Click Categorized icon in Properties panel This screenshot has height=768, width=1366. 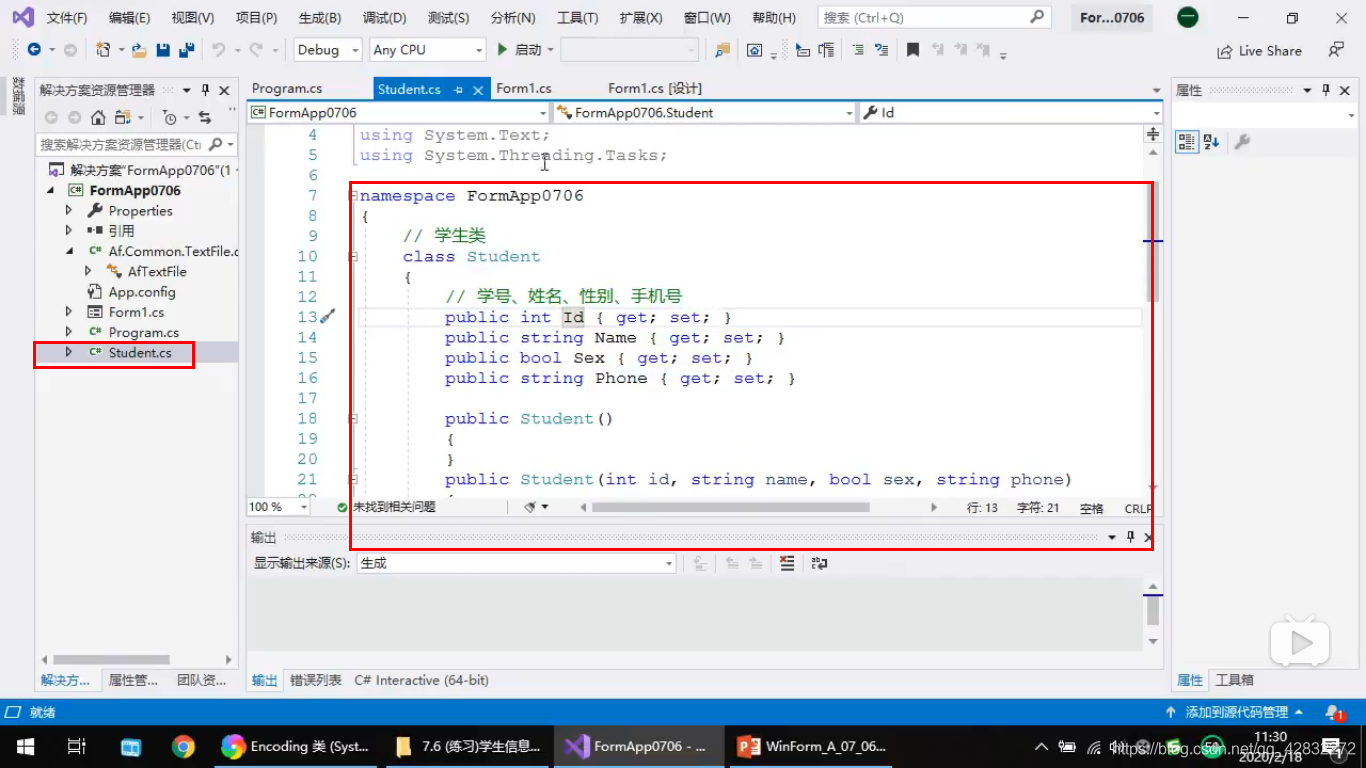pyautogui.click(x=1186, y=142)
